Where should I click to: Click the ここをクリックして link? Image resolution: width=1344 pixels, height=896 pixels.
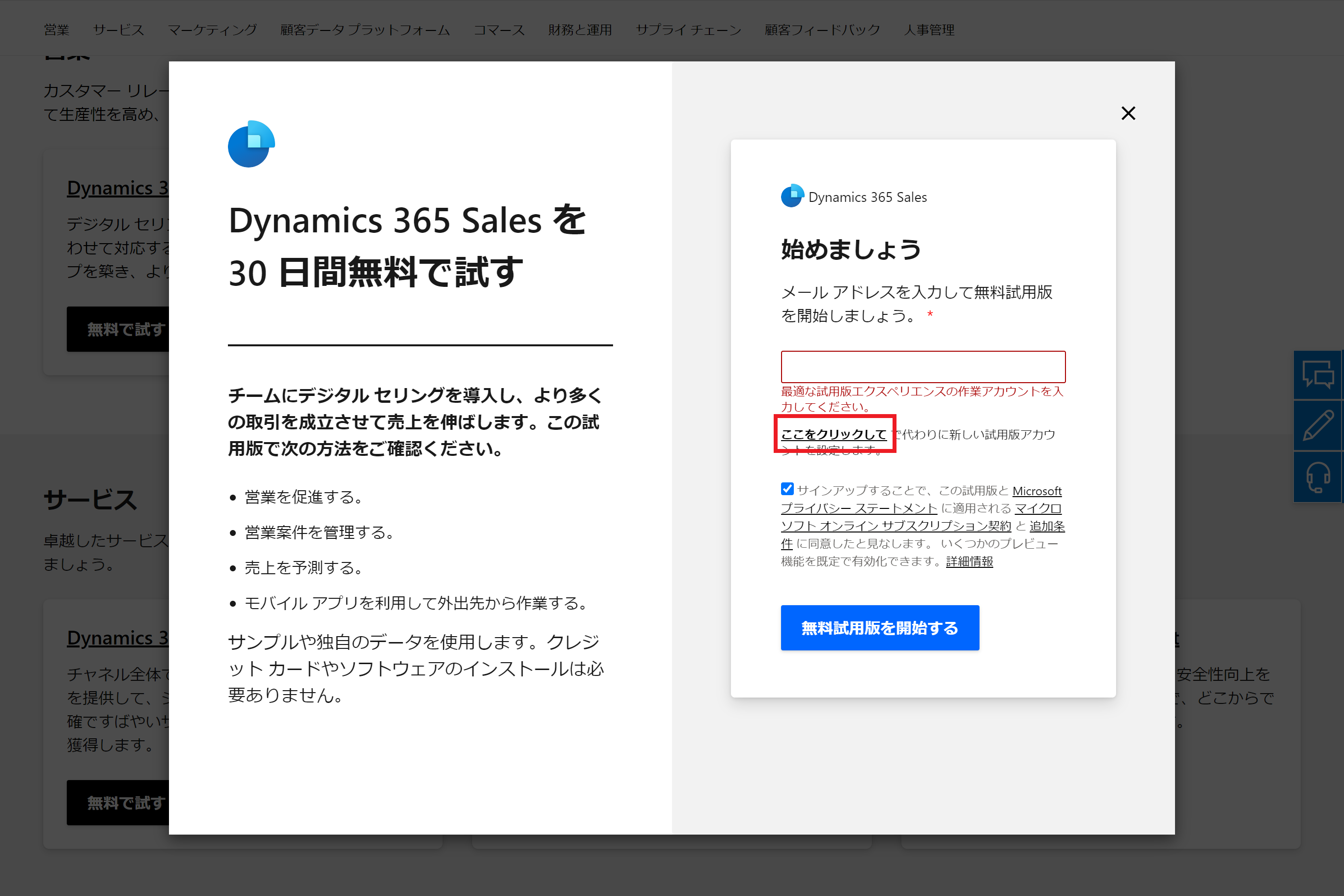(834, 434)
